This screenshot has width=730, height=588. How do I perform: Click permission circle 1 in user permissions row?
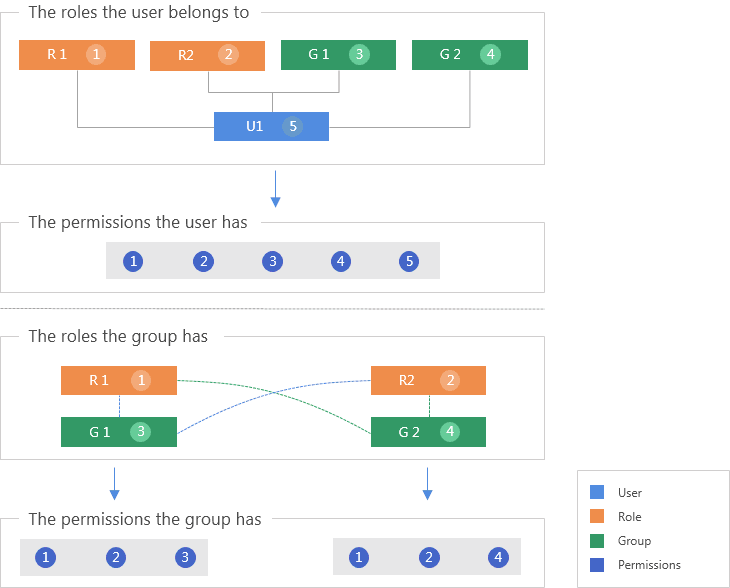(134, 261)
